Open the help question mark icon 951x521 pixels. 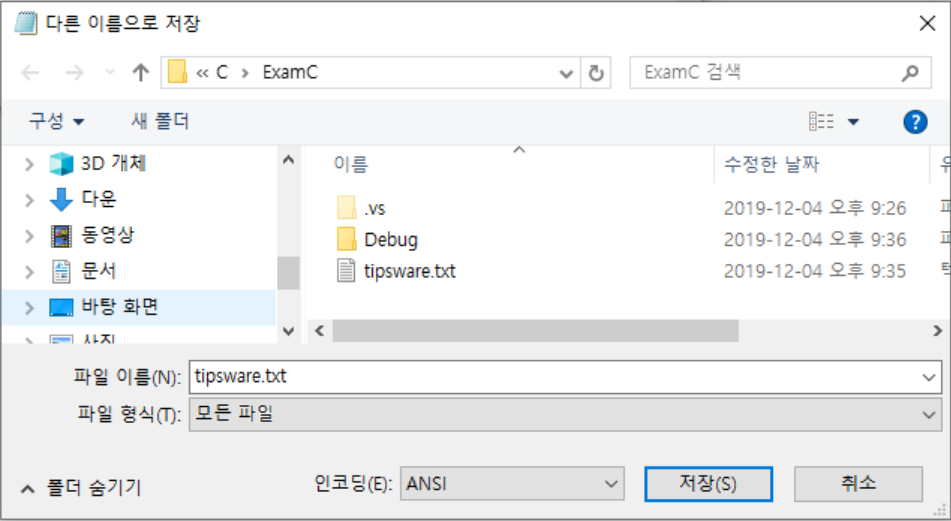point(915,122)
